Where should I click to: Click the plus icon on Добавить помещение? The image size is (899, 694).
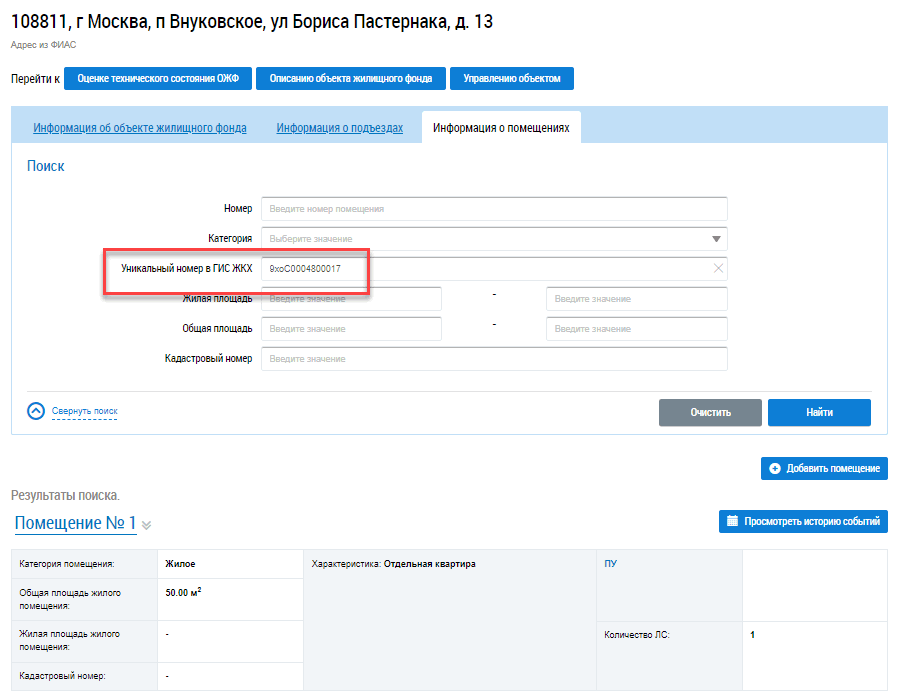775,469
